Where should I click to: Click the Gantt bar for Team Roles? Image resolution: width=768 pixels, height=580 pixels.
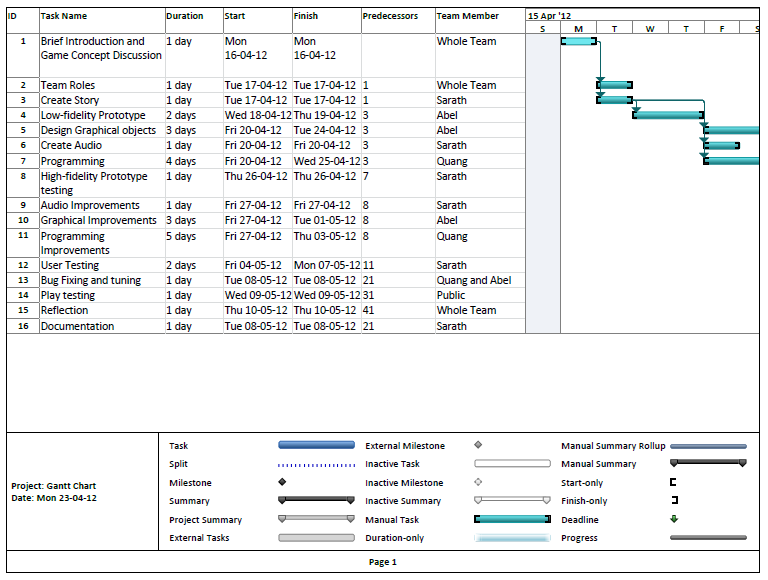[614, 85]
